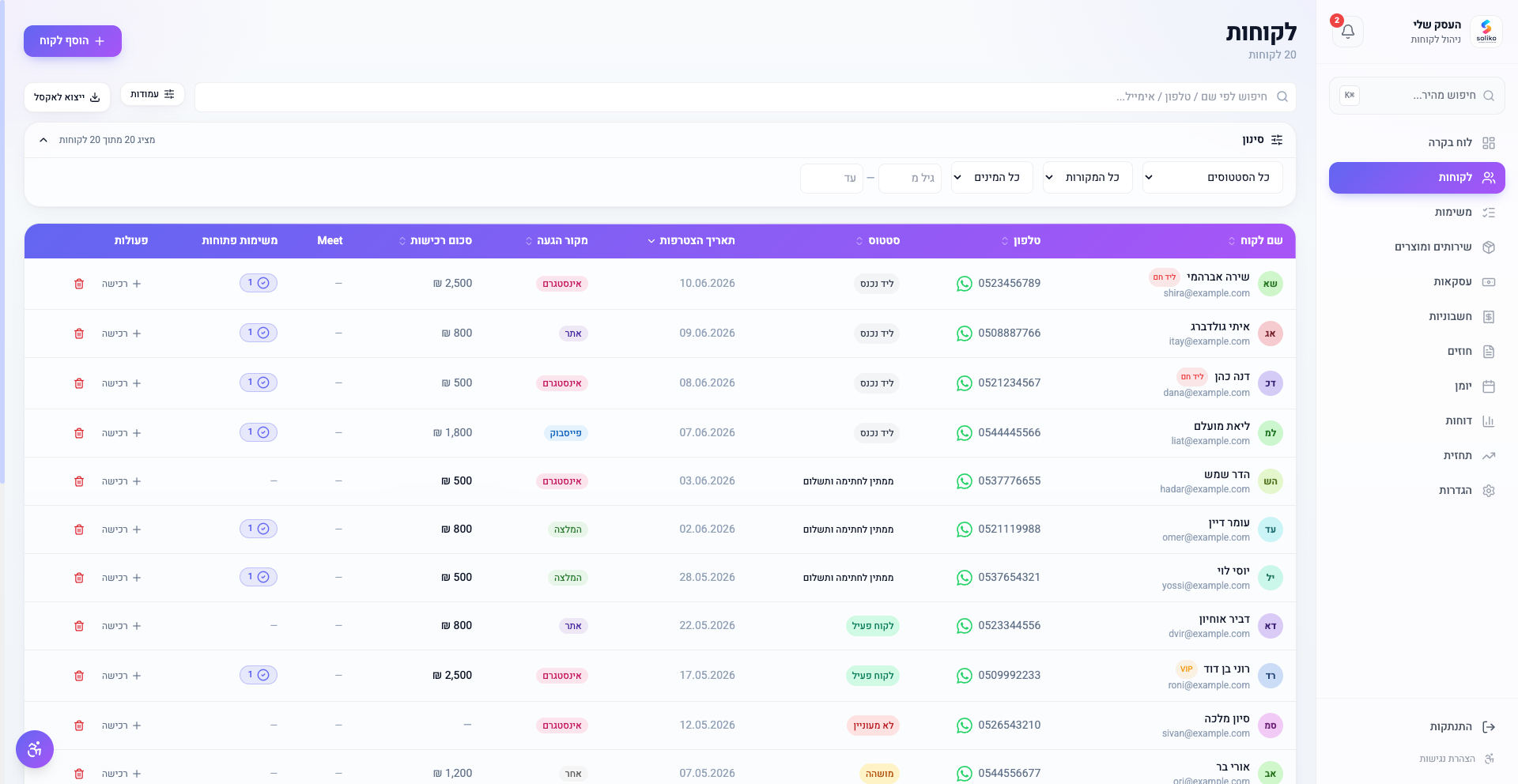
Task: Click the Soliko logo icon
Action: (x=1486, y=32)
